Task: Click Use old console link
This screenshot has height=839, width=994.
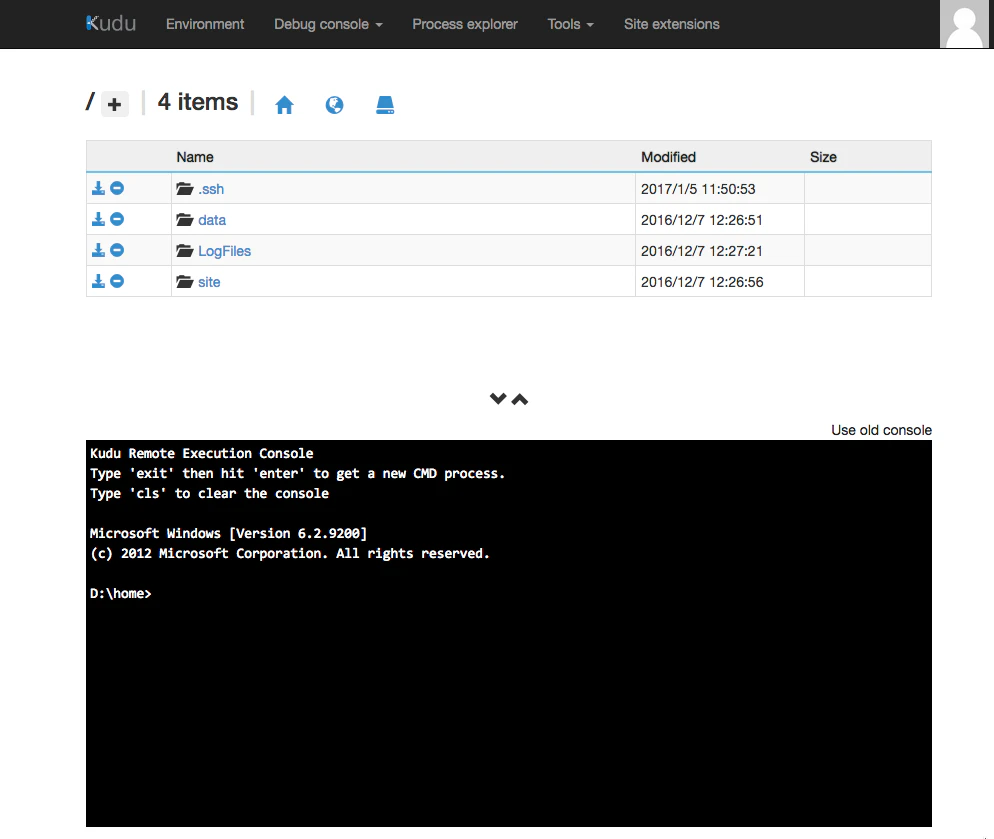Action: coord(881,430)
